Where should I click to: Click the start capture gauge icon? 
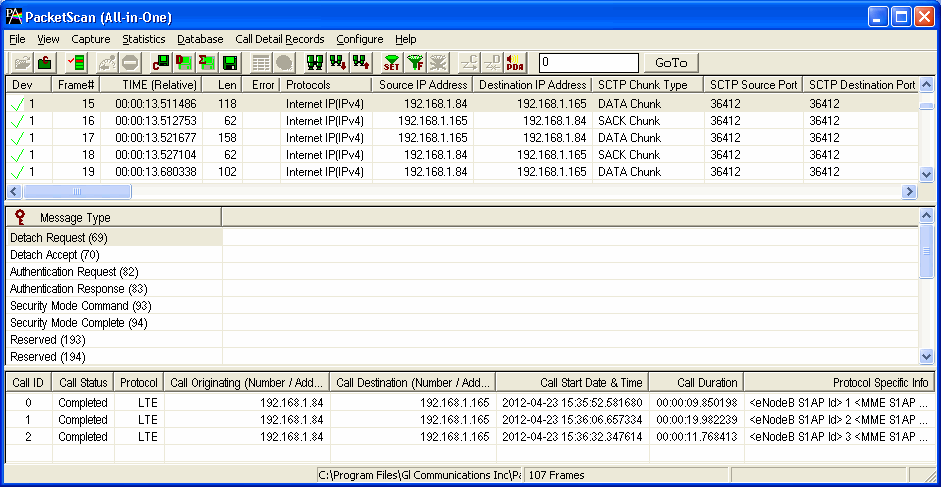pyautogui.click(x=108, y=62)
